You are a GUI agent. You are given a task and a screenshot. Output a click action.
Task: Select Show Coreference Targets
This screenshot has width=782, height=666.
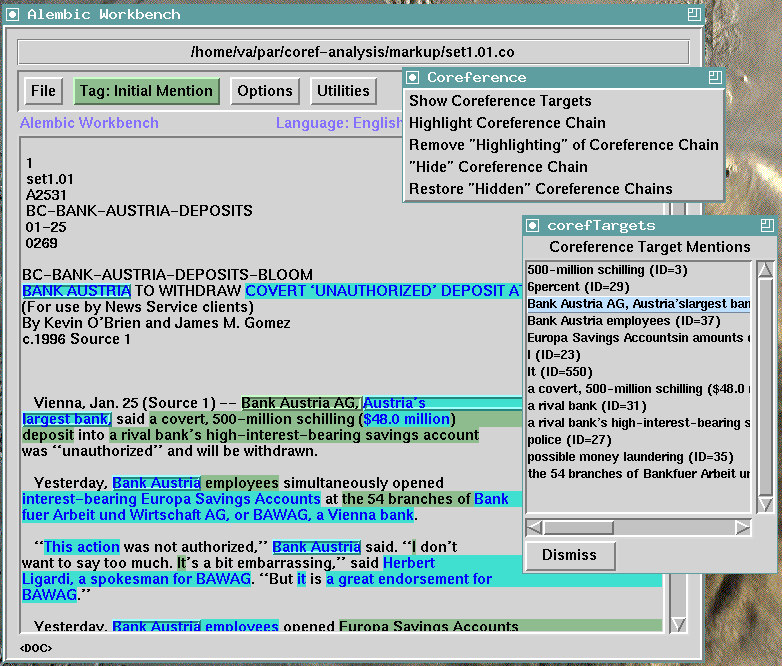pos(500,101)
